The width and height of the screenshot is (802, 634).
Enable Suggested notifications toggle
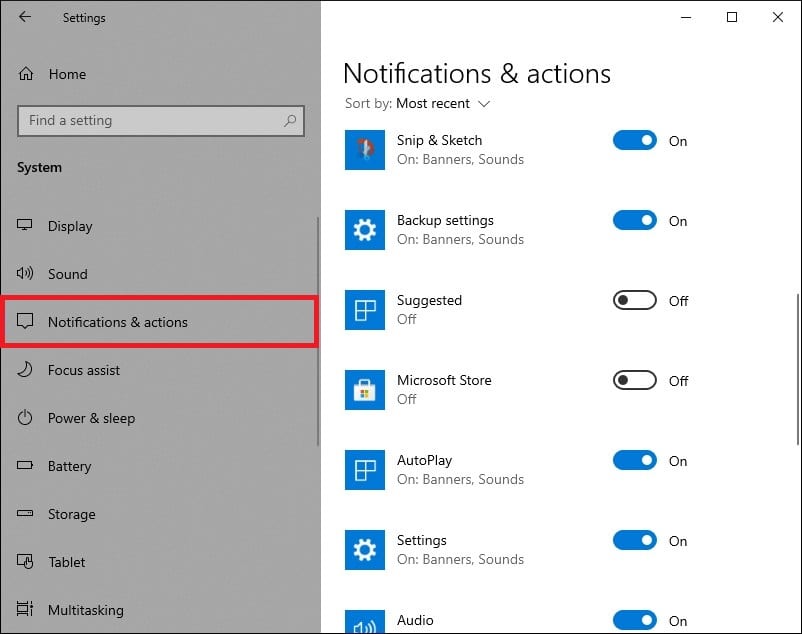tap(635, 301)
